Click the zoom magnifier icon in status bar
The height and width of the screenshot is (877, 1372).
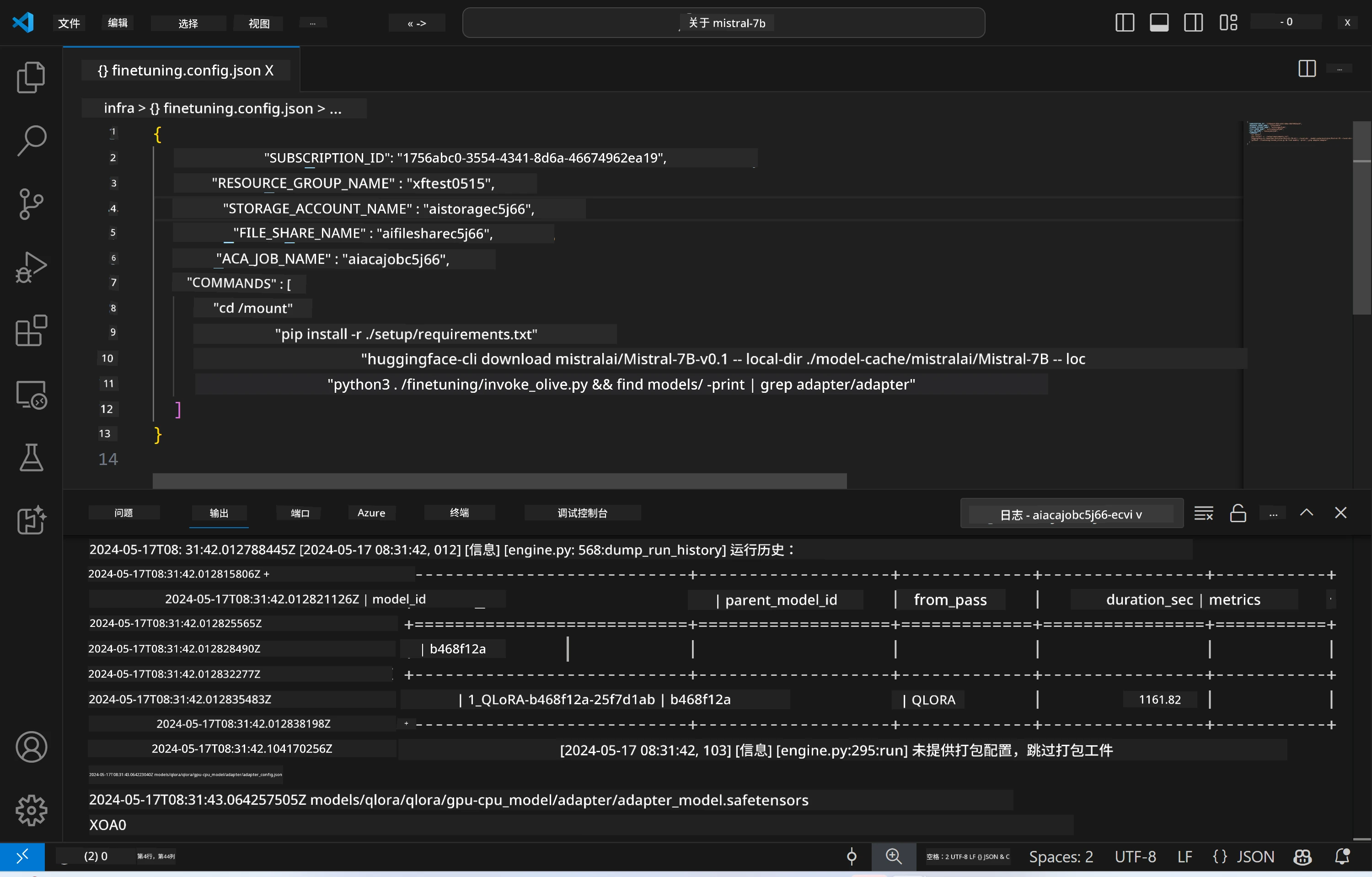[893, 856]
